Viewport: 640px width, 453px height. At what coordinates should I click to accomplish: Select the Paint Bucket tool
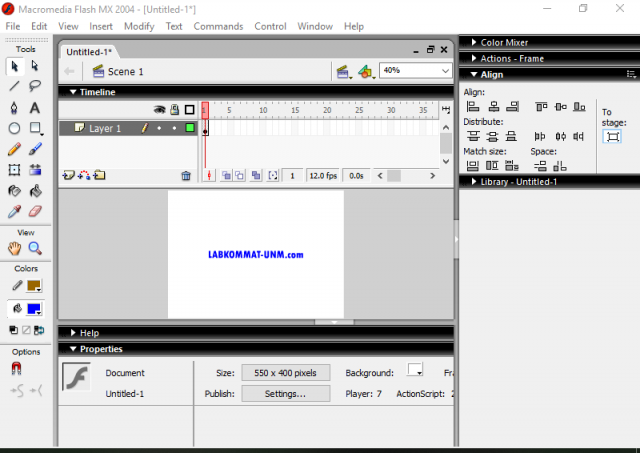(36, 191)
